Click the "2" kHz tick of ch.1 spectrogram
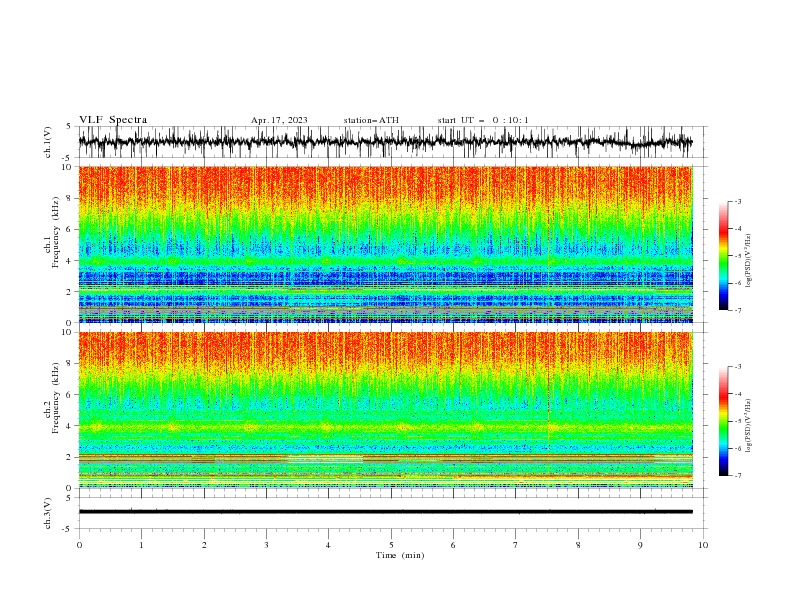The image size is (792, 612). pyautogui.click(x=71, y=292)
